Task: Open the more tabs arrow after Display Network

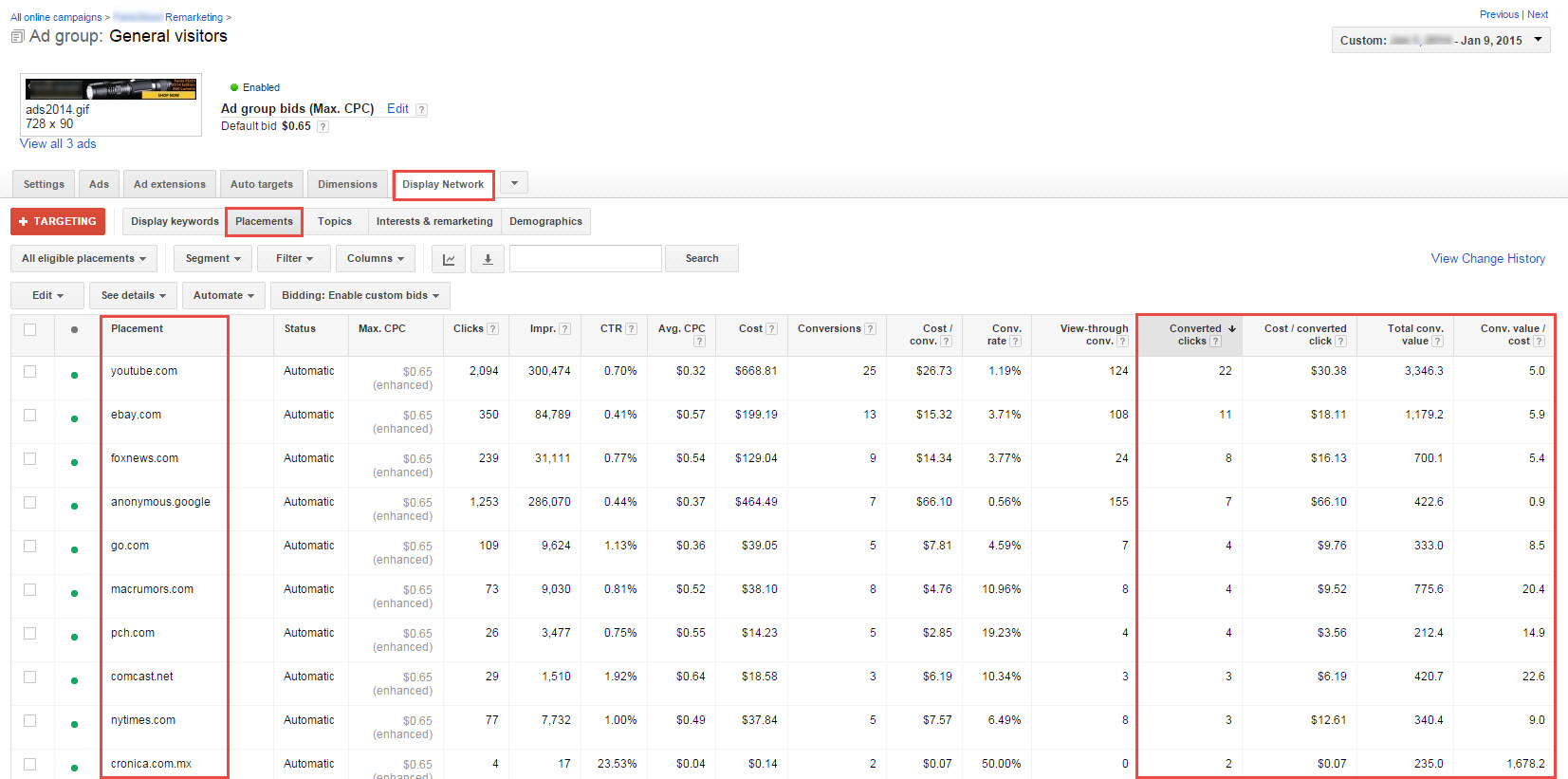Action: point(514,184)
